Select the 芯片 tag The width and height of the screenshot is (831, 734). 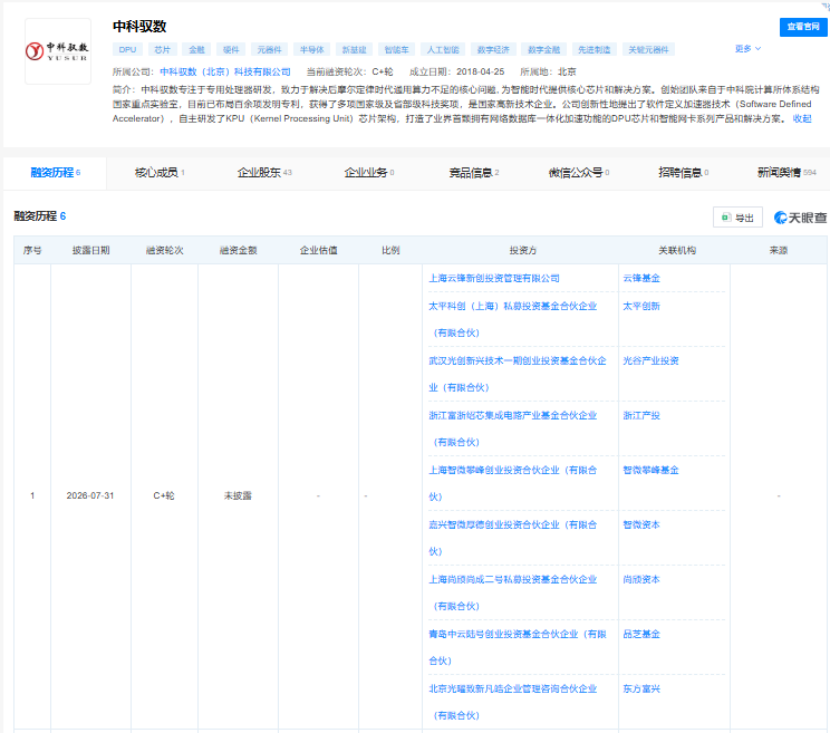[x=162, y=50]
